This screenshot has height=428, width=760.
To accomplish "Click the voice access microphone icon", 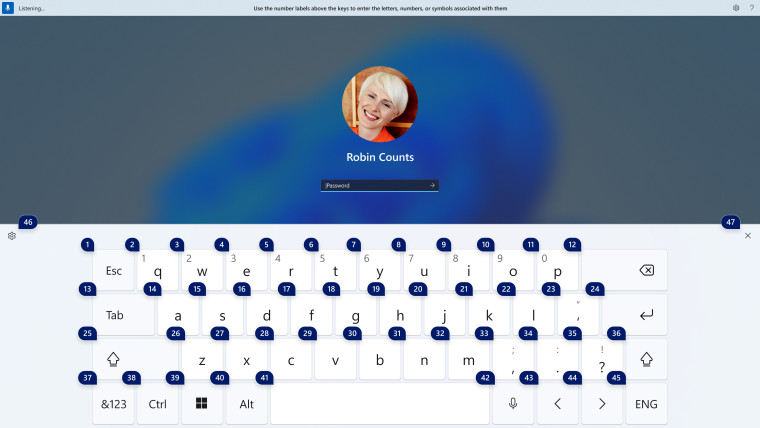I will point(8,7).
